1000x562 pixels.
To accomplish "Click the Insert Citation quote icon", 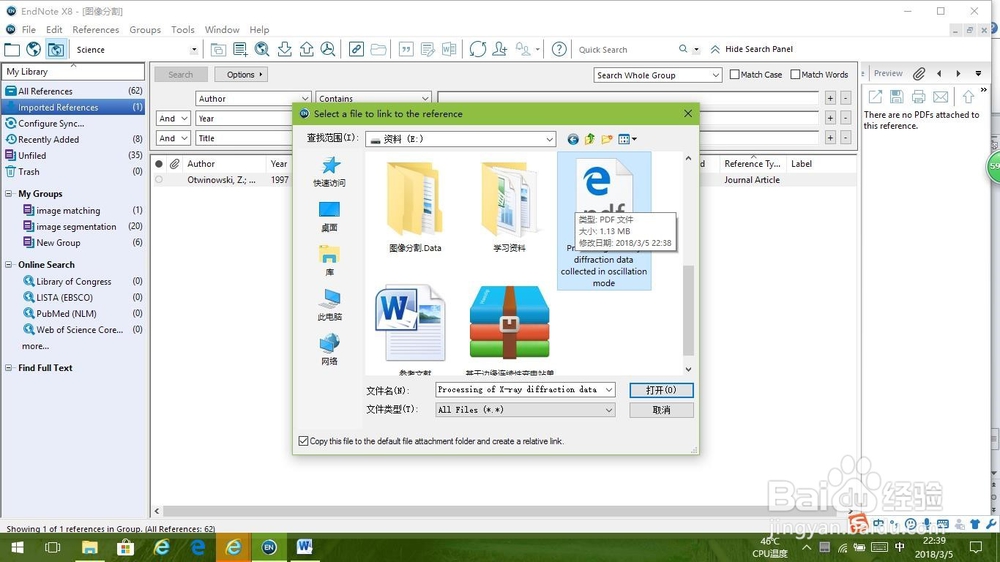I will pos(406,49).
